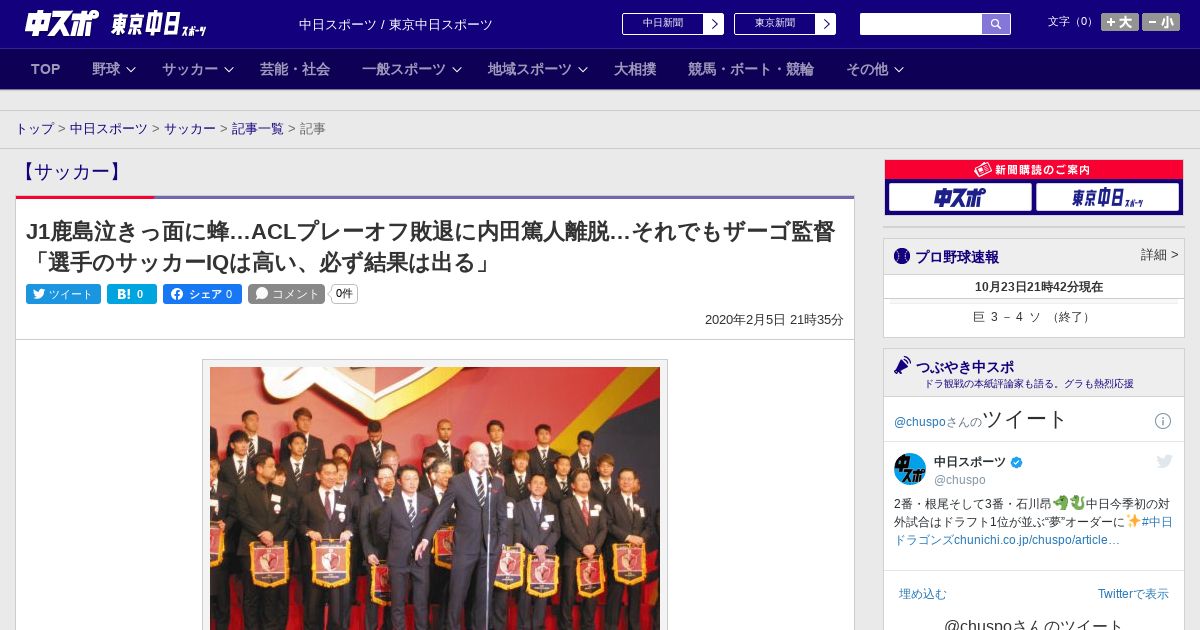
Task: Open 詳細 > for baseball scores
Action: click(1159, 255)
